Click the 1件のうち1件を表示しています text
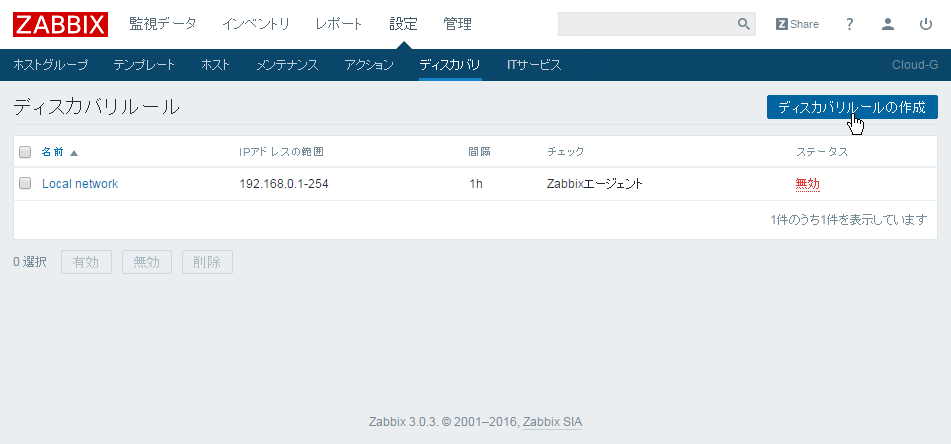The height and width of the screenshot is (444, 951). point(849,220)
